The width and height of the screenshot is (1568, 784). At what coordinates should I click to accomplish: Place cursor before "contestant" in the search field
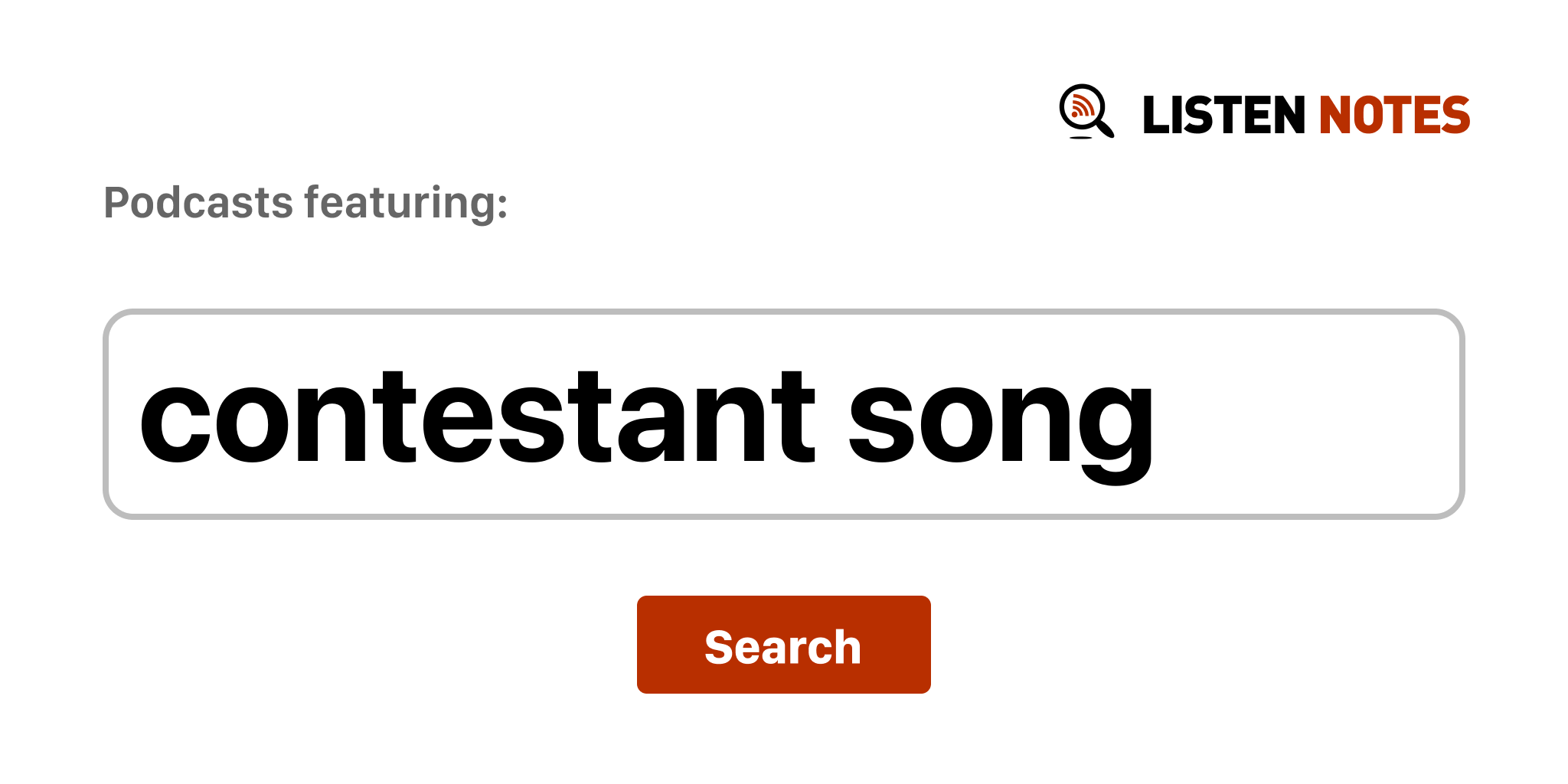click(x=139, y=418)
